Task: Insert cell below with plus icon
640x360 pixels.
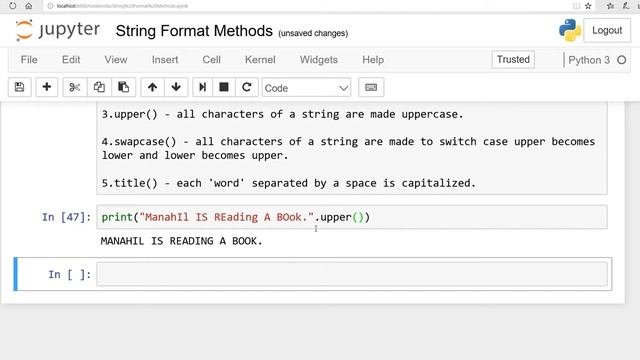Action: pos(47,87)
